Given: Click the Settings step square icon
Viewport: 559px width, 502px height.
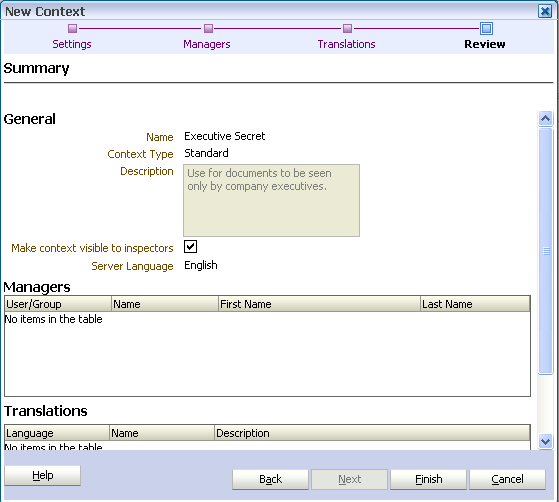Looking at the screenshot, I should click(x=72, y=28).
